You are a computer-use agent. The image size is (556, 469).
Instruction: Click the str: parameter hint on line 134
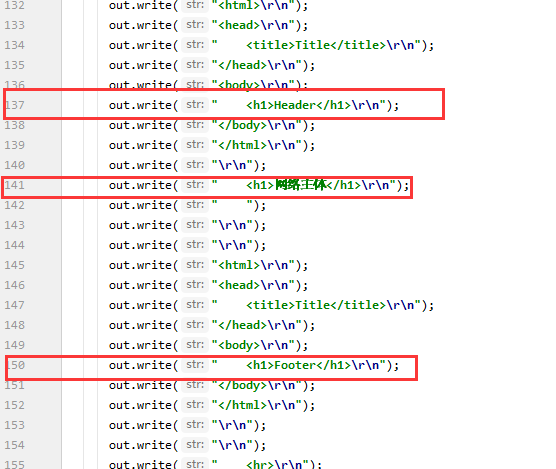[195, 45]
